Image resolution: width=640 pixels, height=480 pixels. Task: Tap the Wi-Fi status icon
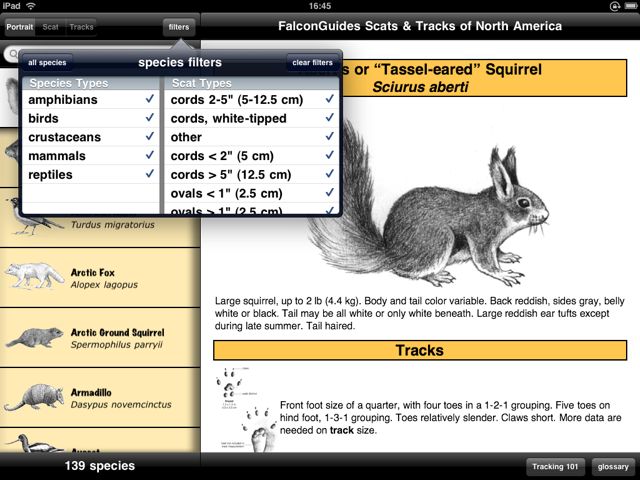click(31, 6)
